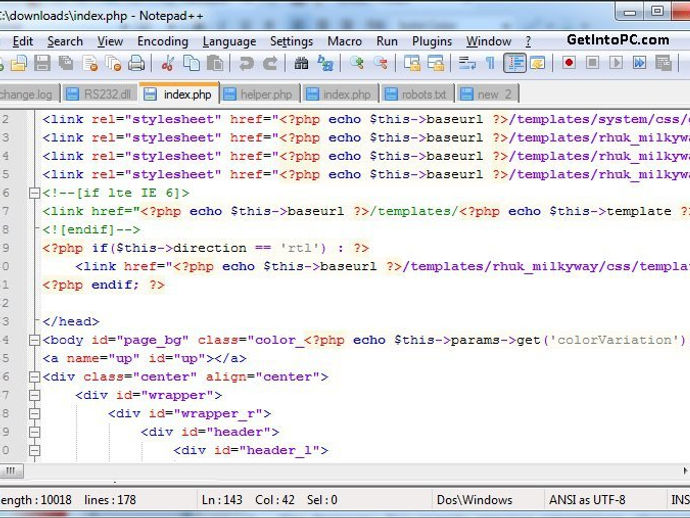Open the Replace toolbar icon
Viewport: 690px width, 518px height.
click(325, 63)
